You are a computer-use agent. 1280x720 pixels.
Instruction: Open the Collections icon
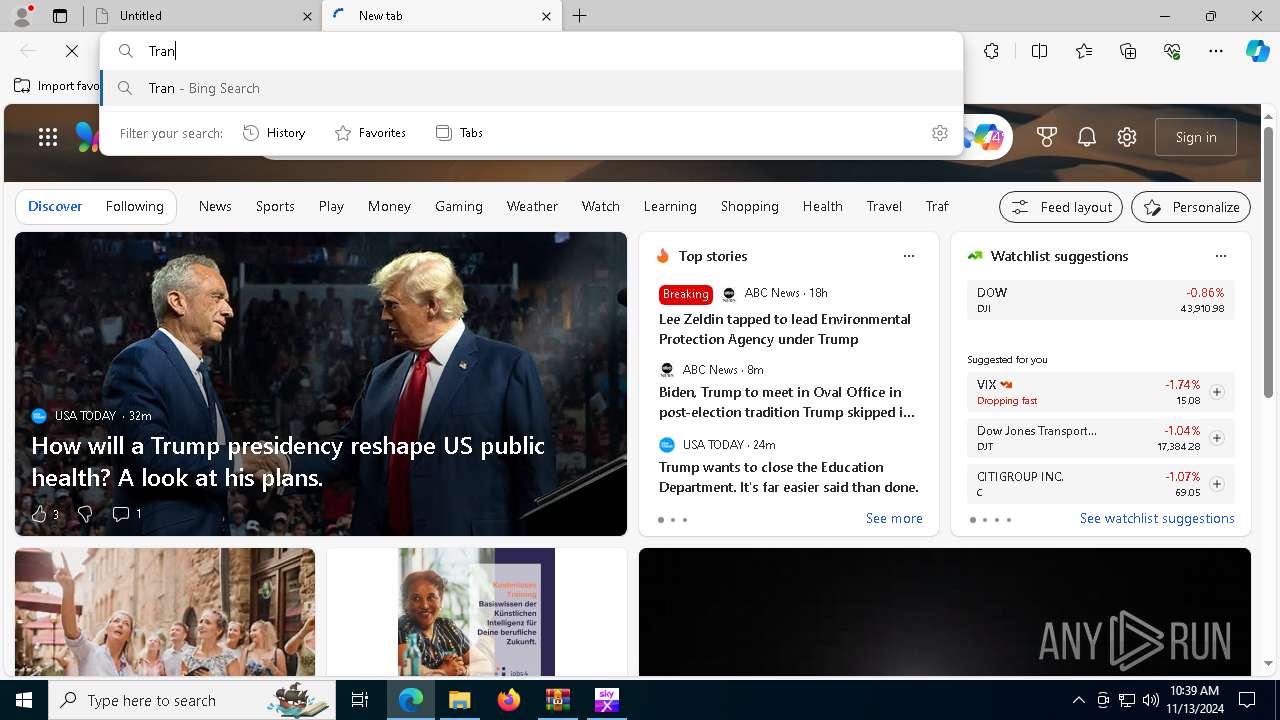pos(1128,51)
